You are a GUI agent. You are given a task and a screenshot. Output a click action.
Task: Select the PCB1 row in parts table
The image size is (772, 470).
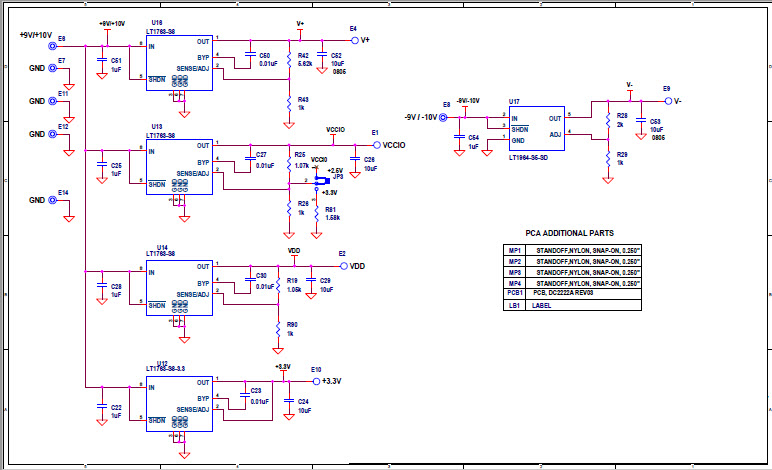573,292
